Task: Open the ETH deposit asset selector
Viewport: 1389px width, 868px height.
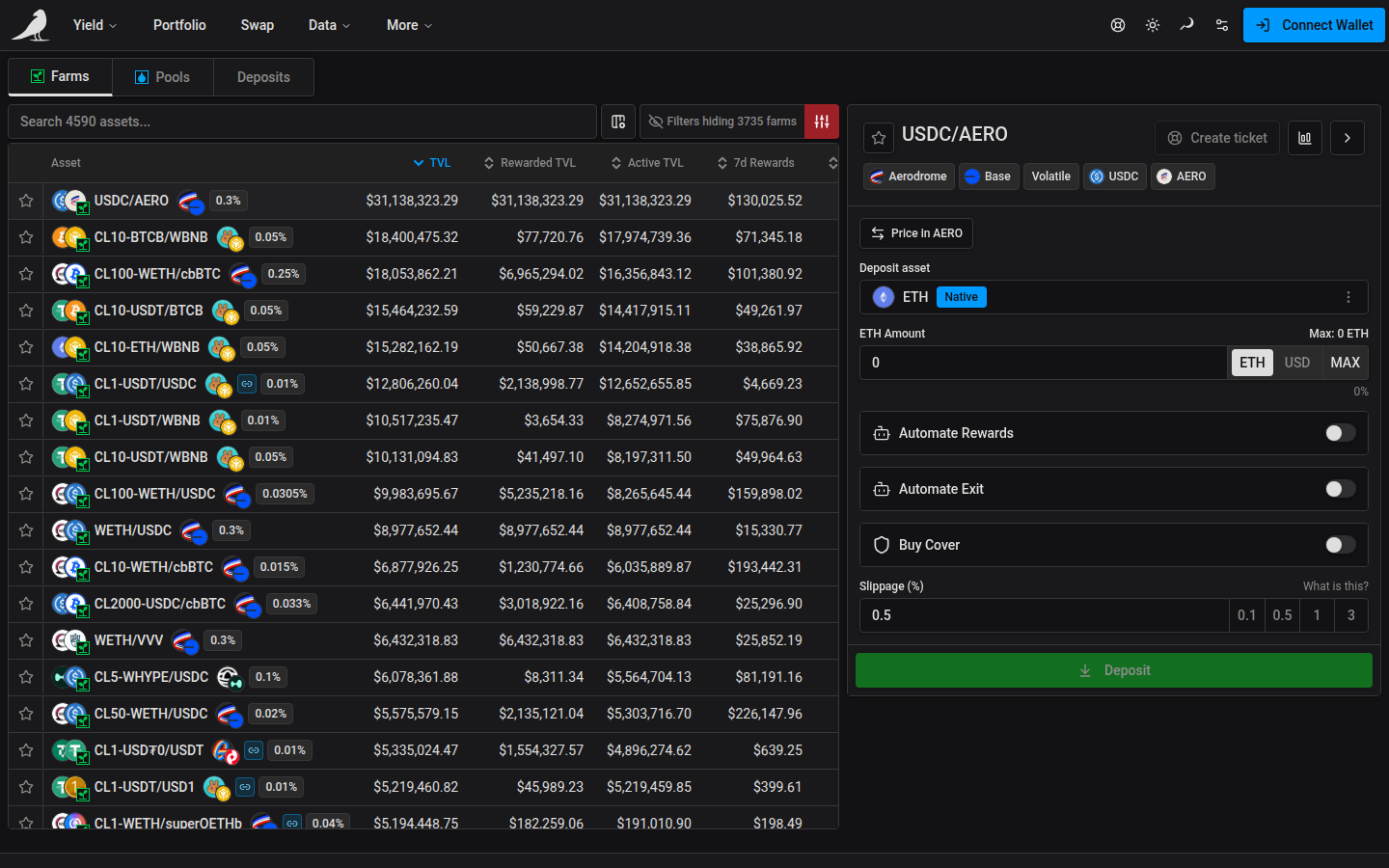Action: coord(1114,297)
